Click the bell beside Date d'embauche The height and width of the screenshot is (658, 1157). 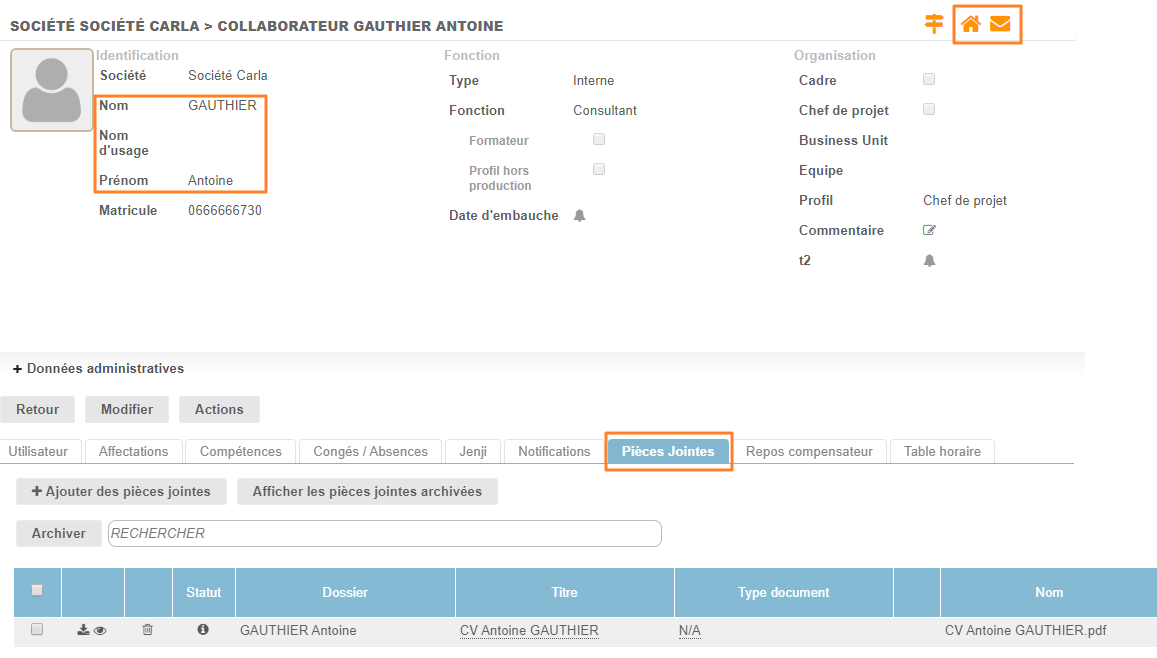pos(579,216)
